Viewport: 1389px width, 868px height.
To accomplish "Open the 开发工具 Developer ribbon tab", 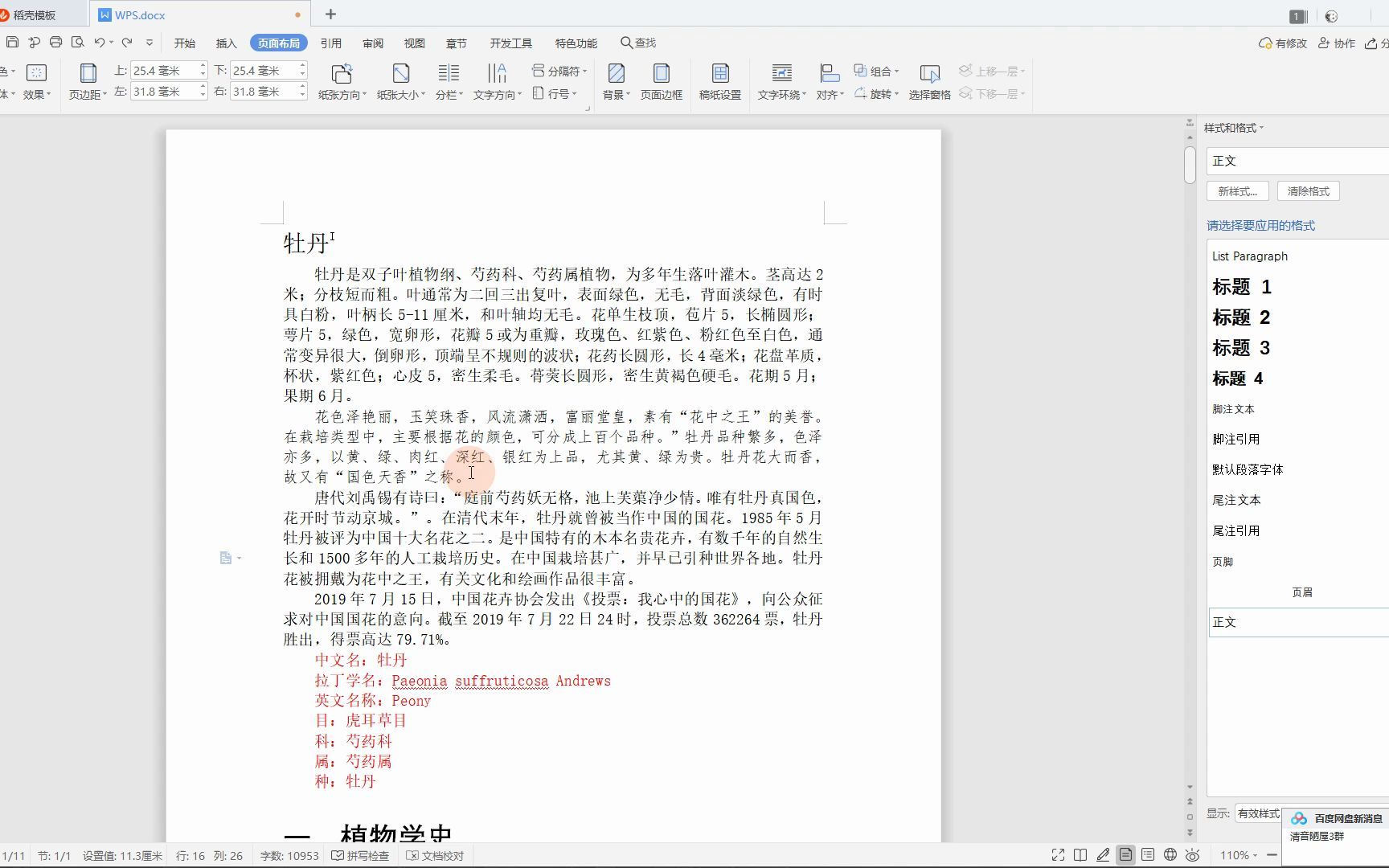I will (511, 43).
